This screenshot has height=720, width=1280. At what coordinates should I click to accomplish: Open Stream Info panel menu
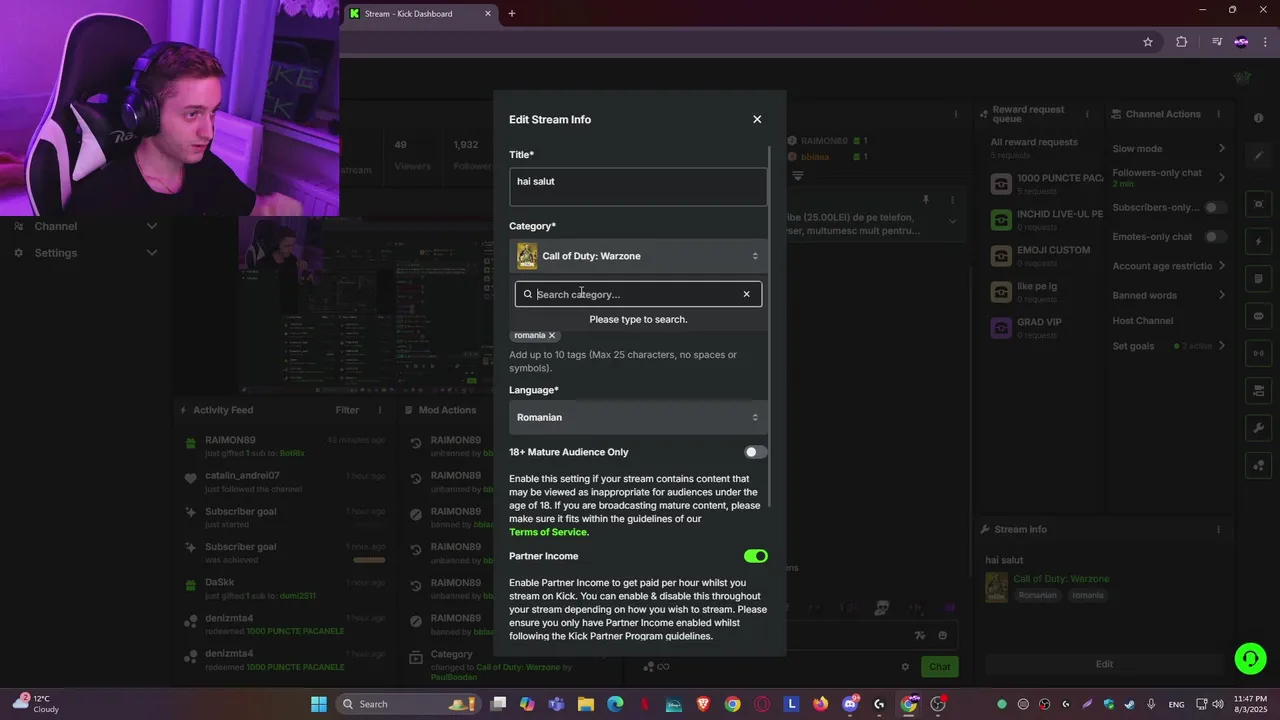point(1217,530)
